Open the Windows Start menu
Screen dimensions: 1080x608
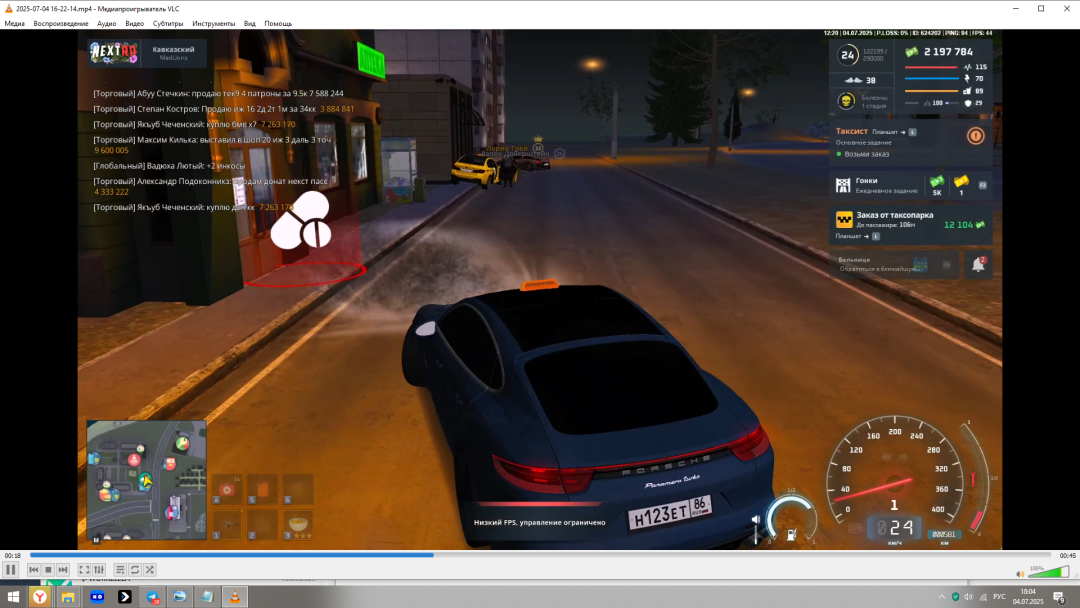(13, 596)
